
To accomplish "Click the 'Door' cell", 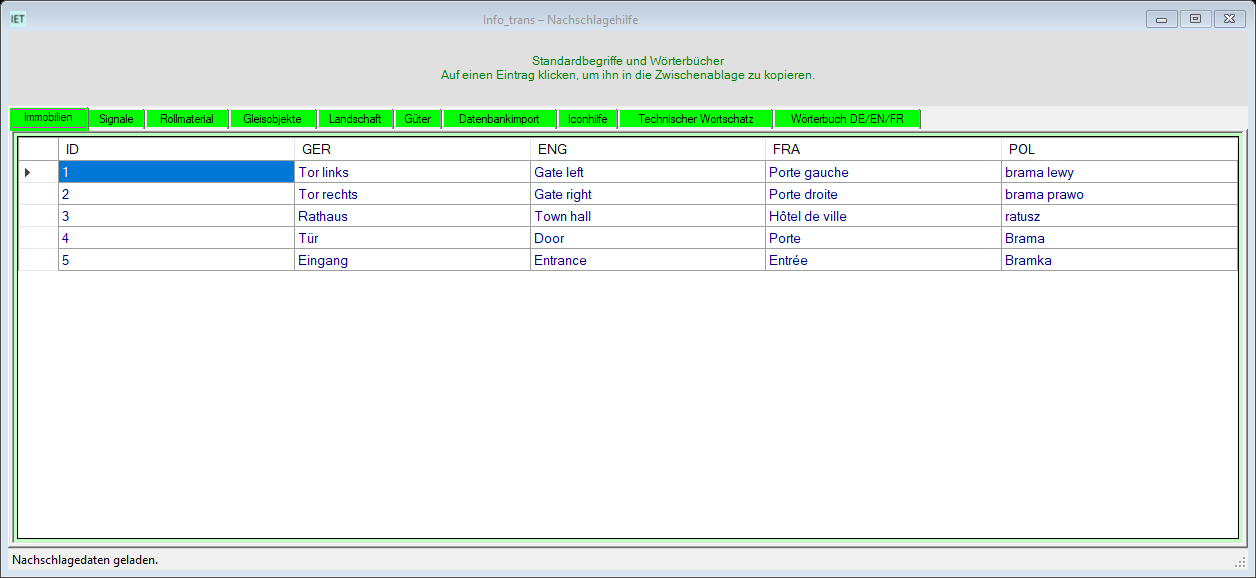I will click(648, 238).
